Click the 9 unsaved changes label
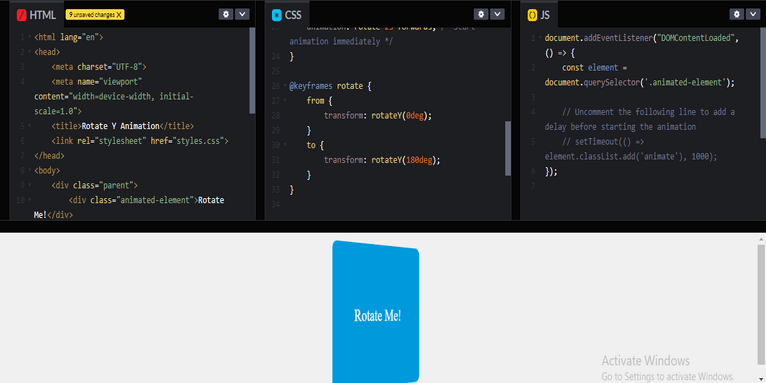Image resolution: width=766 pixels, height=383 pixels. click(x=91, y=15)
